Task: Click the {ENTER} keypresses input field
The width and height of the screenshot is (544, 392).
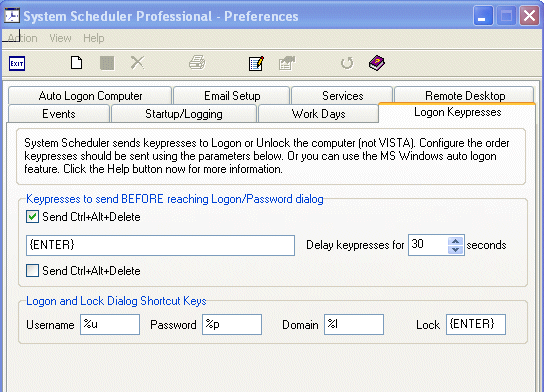Action: click(x=160, y=245)
